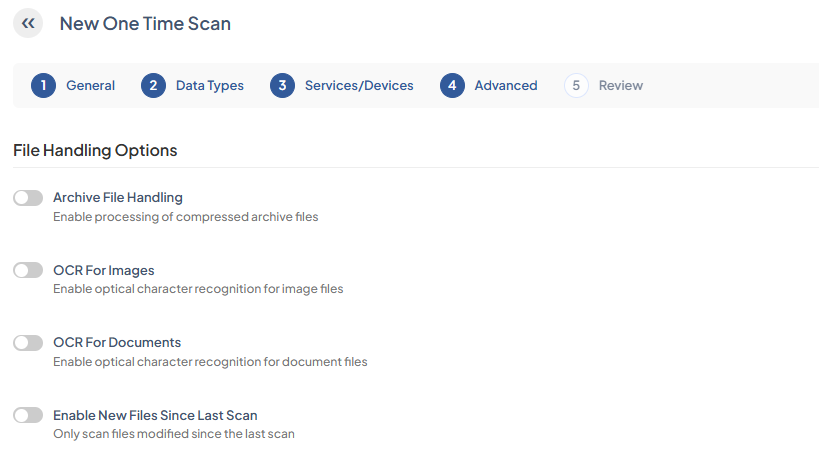Jump to the Review step label
Viewport: 819px width, 464px height.
pos(621,86)
